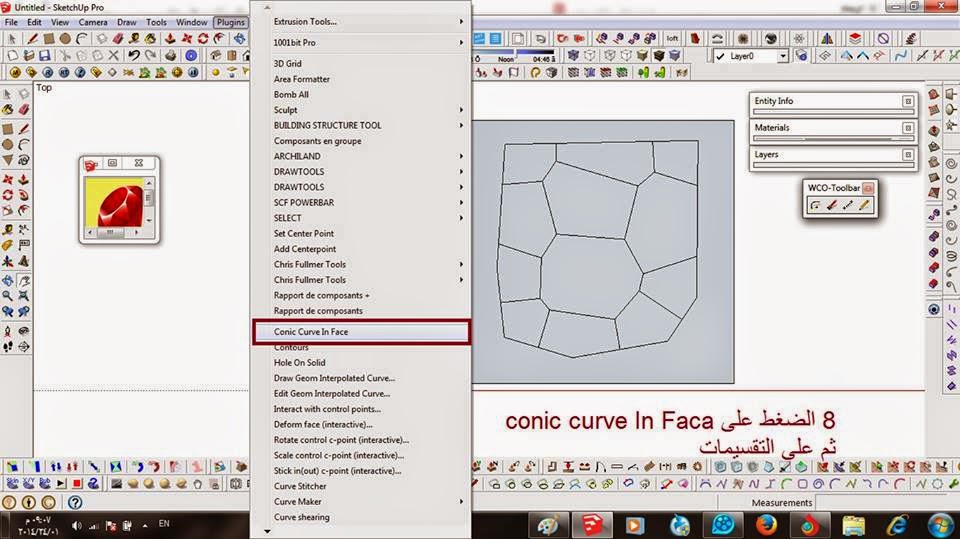Activate the Follow Me tool
The height and width of the screenshot is (539, 960).
point(219,39)
